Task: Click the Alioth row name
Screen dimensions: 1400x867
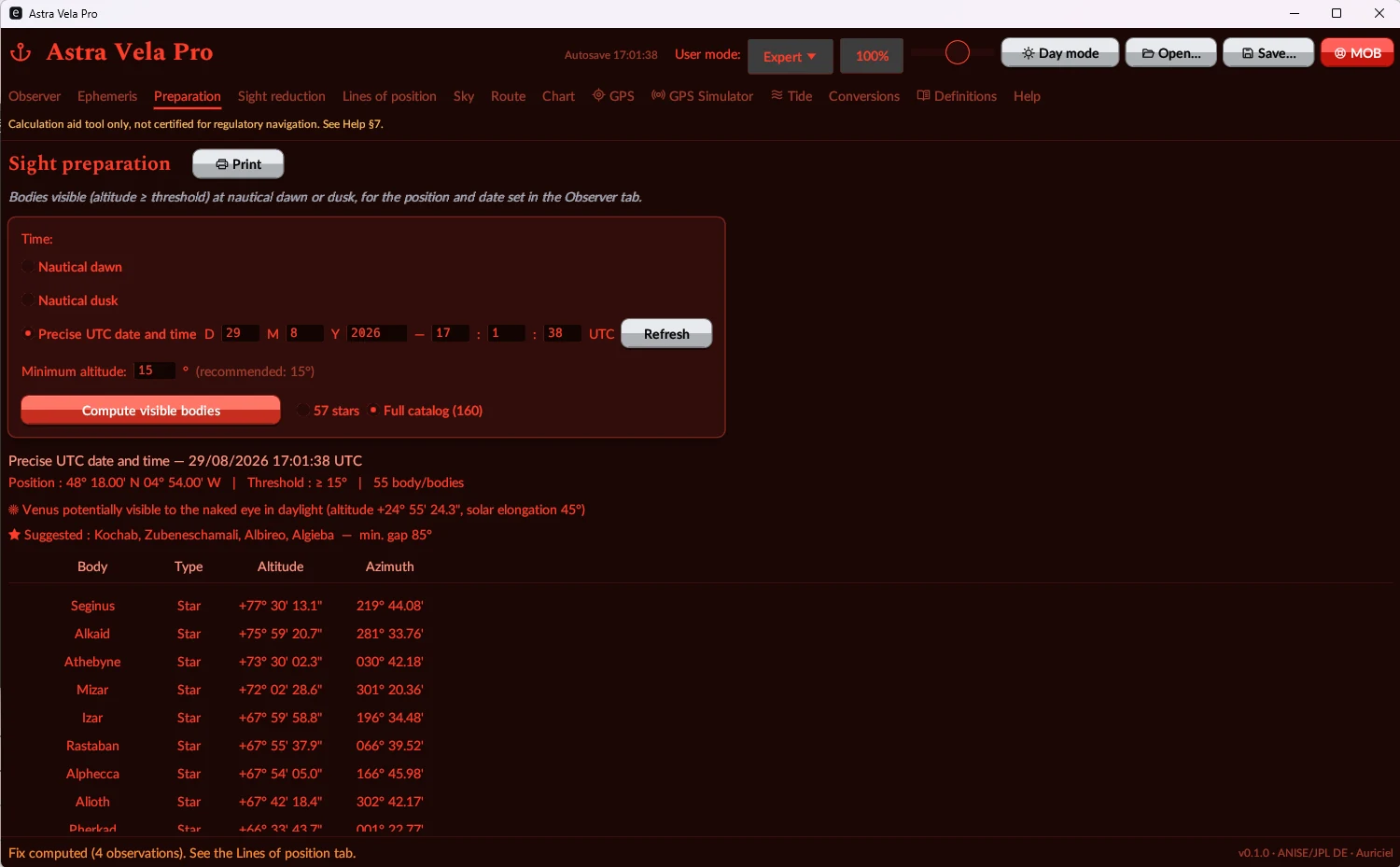Action: click(92, 802)
